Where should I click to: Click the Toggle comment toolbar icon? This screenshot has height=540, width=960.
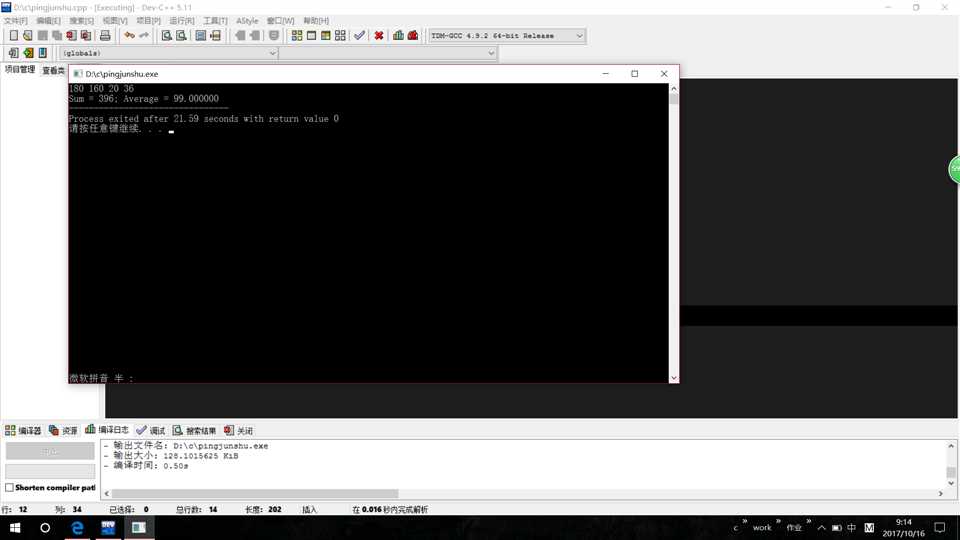(274, 36)
